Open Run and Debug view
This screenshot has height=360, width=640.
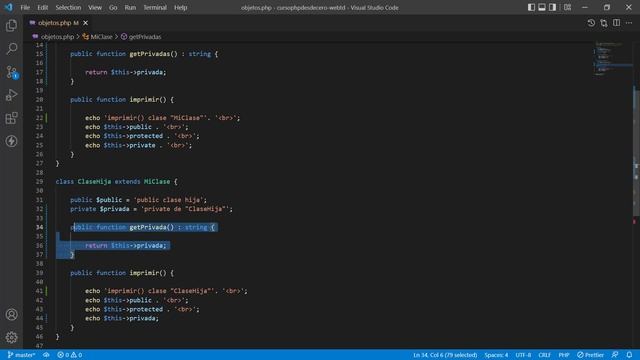point(11,95)
